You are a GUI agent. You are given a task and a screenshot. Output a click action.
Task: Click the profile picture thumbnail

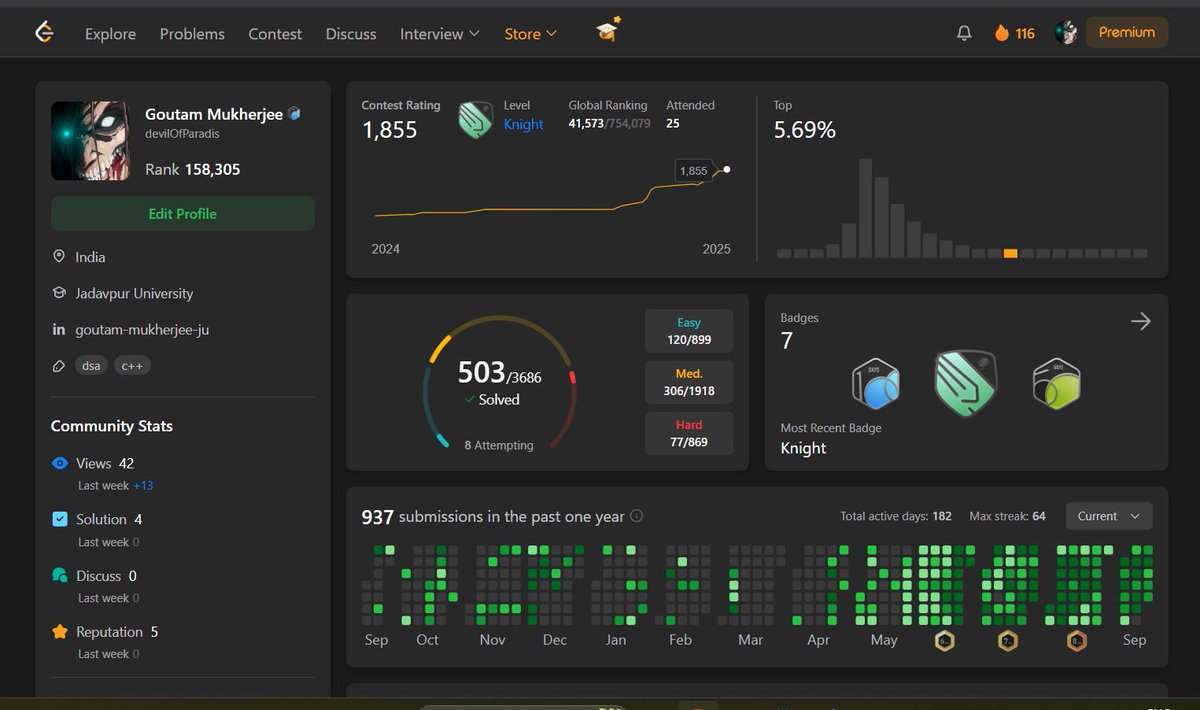pos(91,141)
